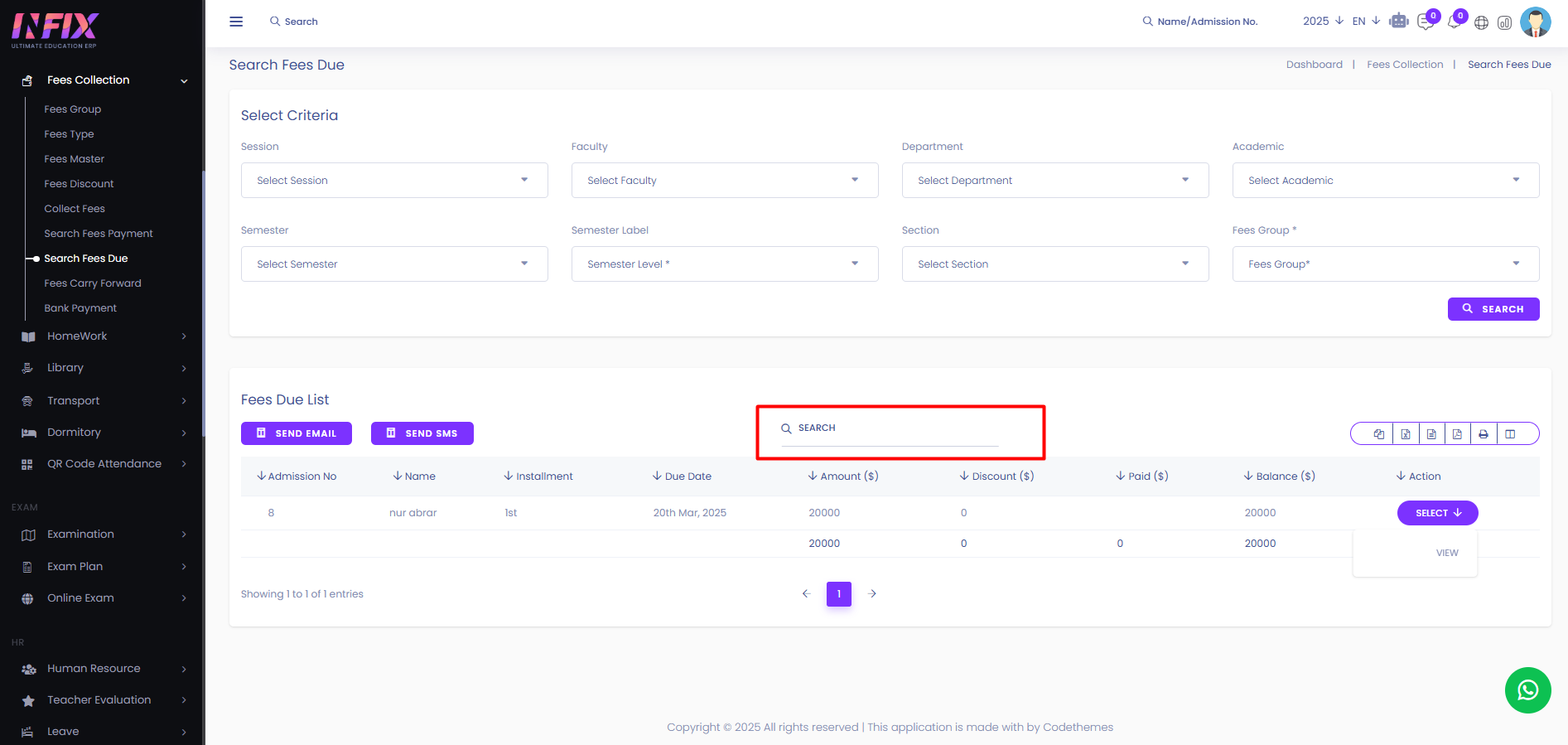Open Fees Group submenu item
The width and height of the screenshot is (1568, 745).
[73, 109]
